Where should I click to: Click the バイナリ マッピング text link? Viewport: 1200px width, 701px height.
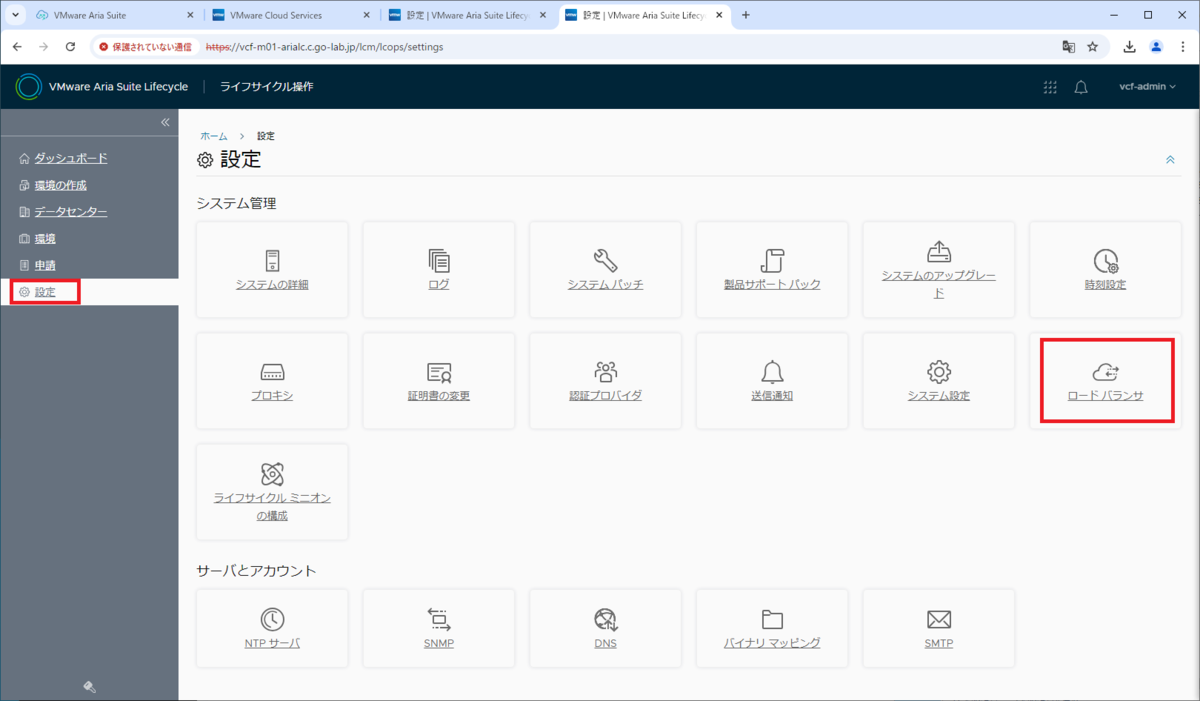click(x=772, y=643)
